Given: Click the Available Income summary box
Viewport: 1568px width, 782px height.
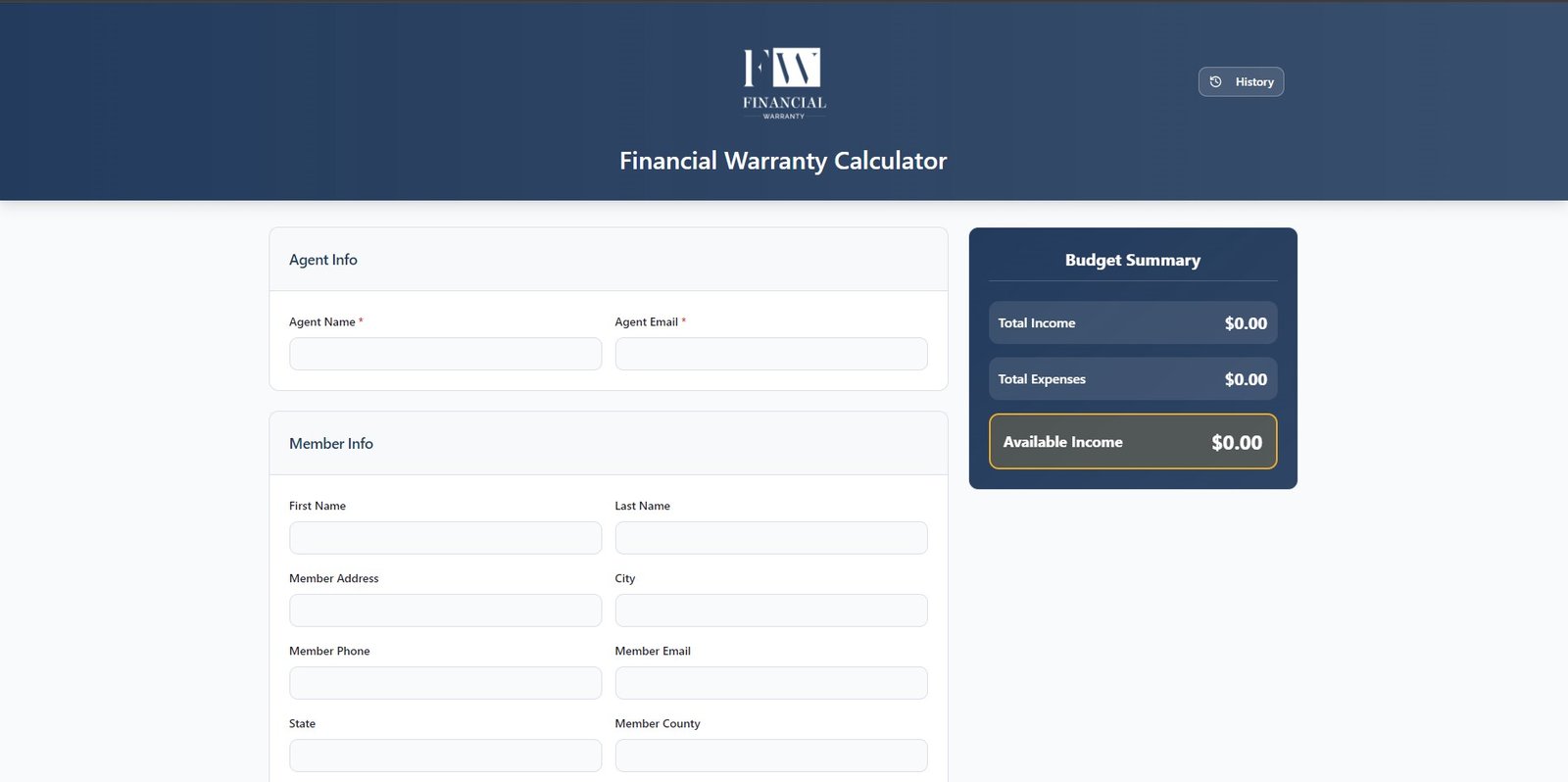Looking at the screenshot, I should click(1133, 442).
